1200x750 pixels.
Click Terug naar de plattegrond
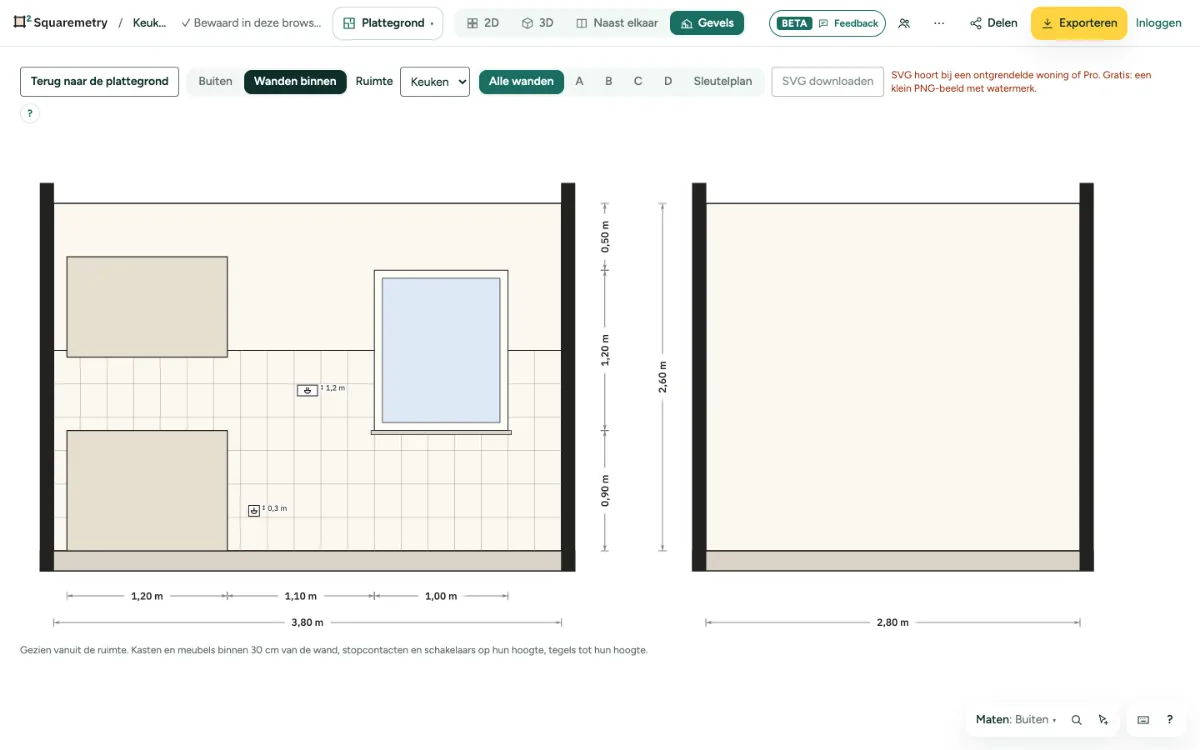(x=99, y=82)
